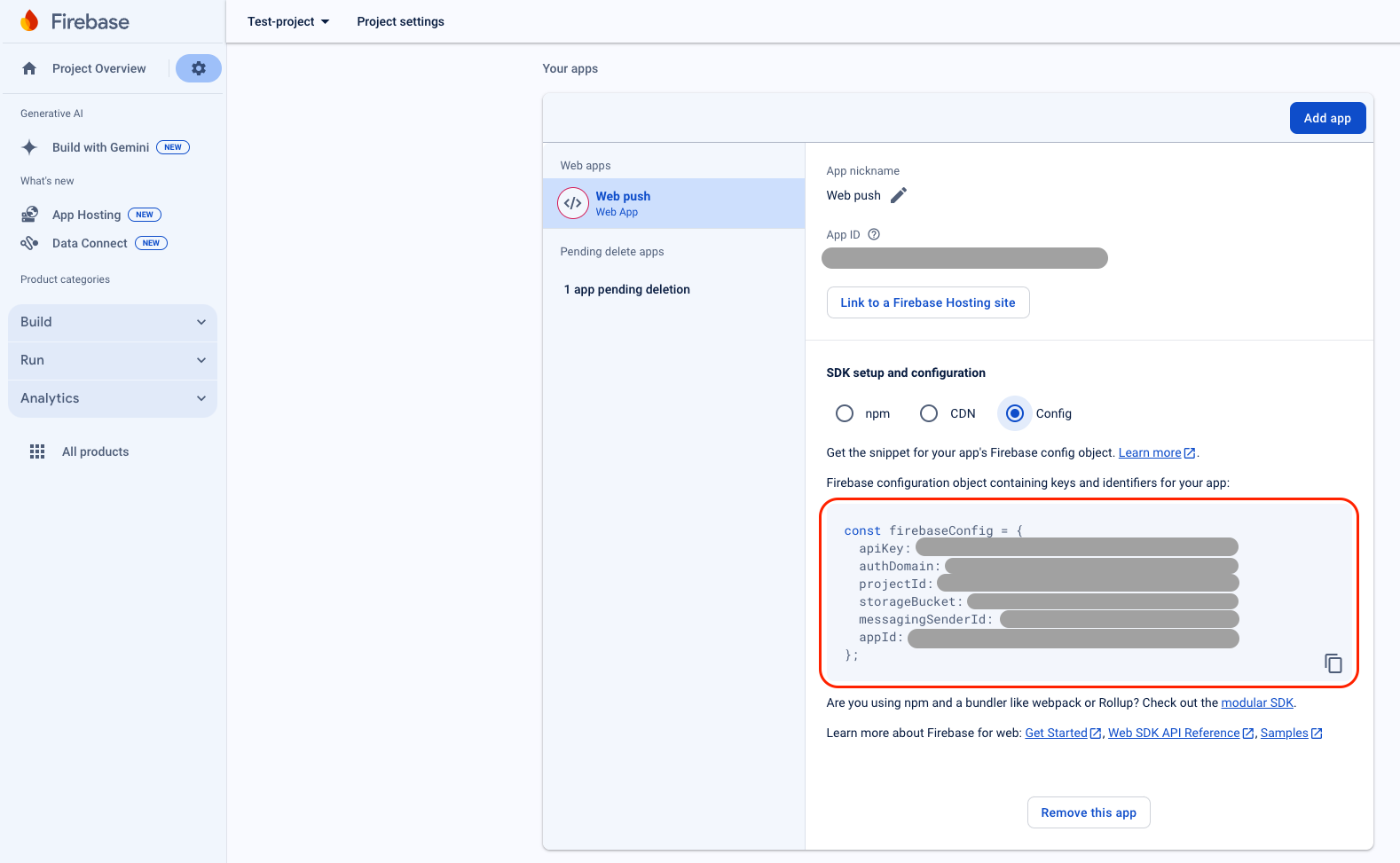1400x863 pixels.
Task: Click the authDomain line in the config
Action: (1048, 566)
